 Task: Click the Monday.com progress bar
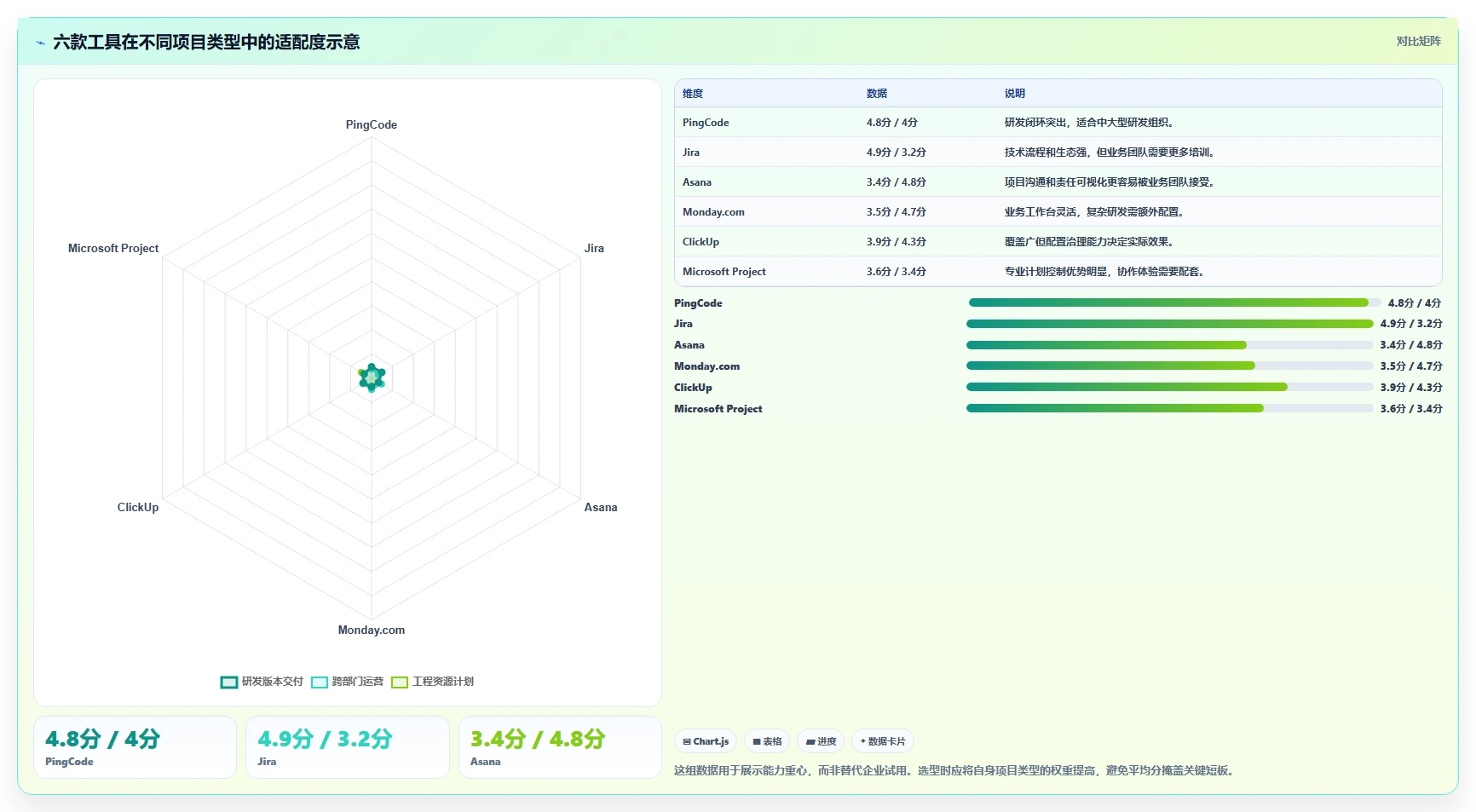[1170, 366]
